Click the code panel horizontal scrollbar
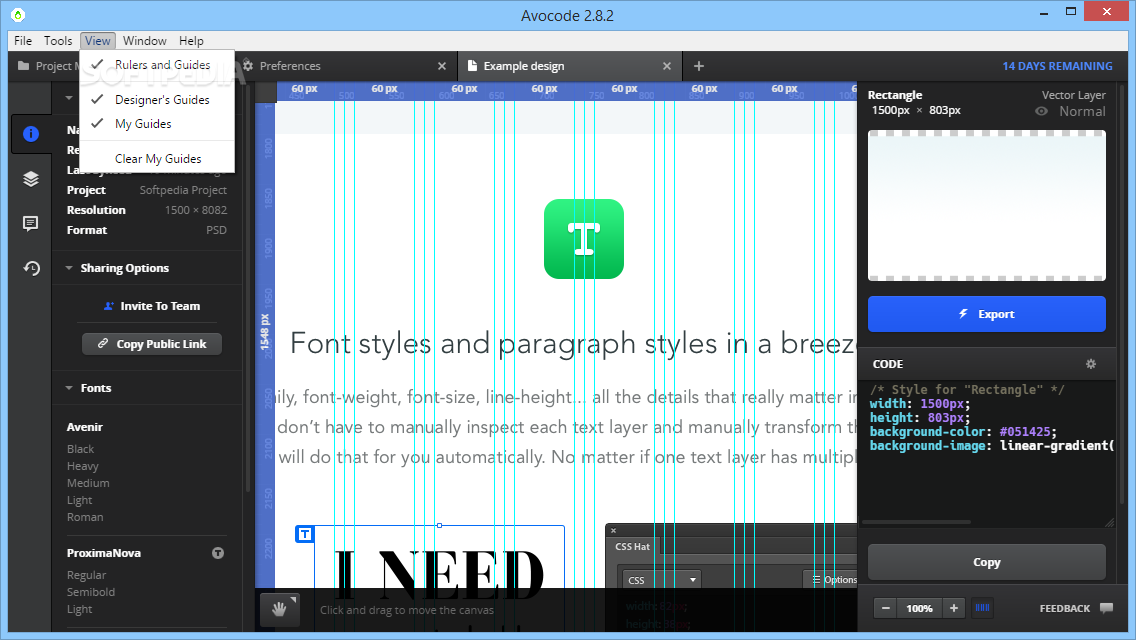The width and height of the screenshot is (1136, 640). point(916,522)
